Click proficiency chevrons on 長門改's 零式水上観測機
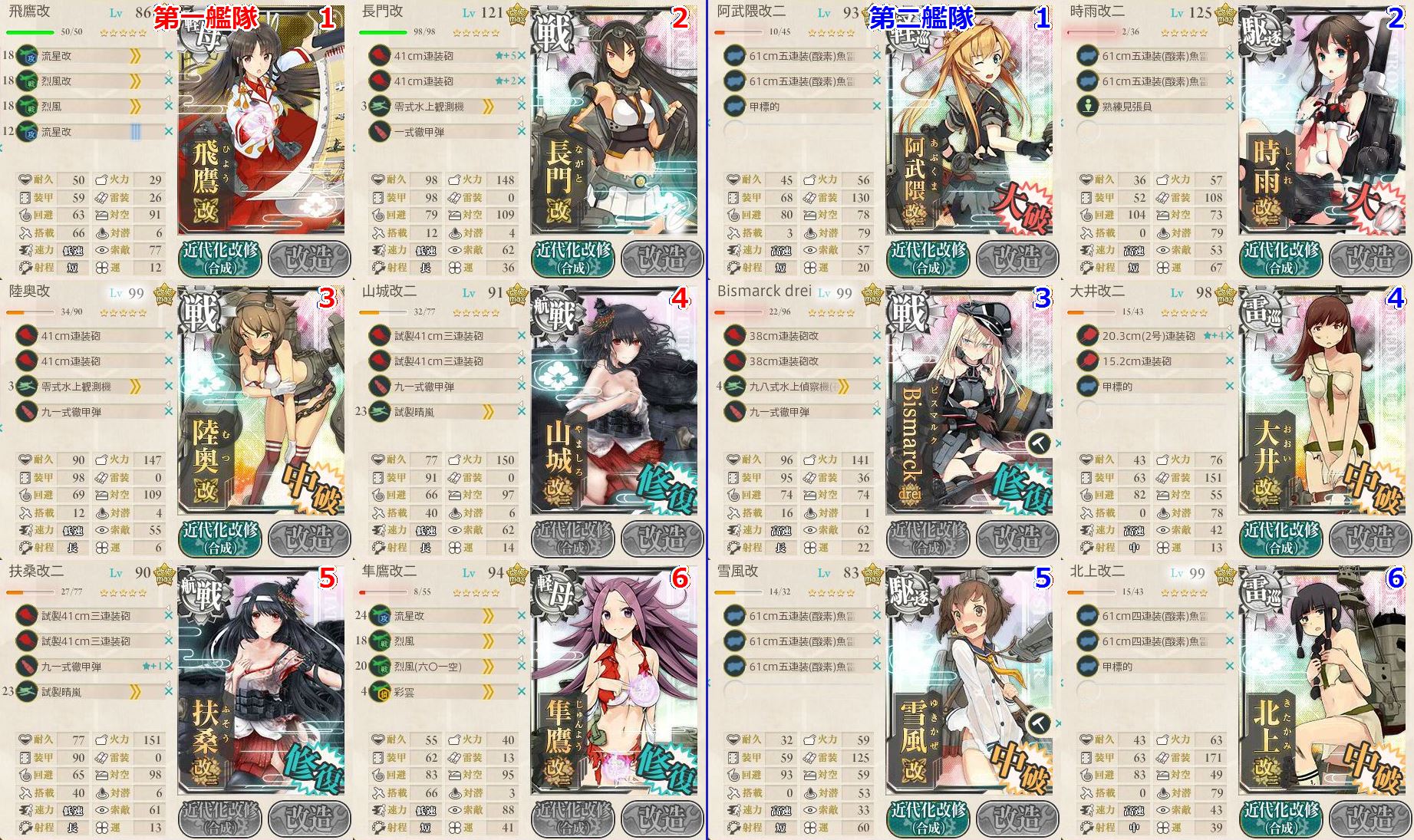1414x840 pixels. pos(488,107)
